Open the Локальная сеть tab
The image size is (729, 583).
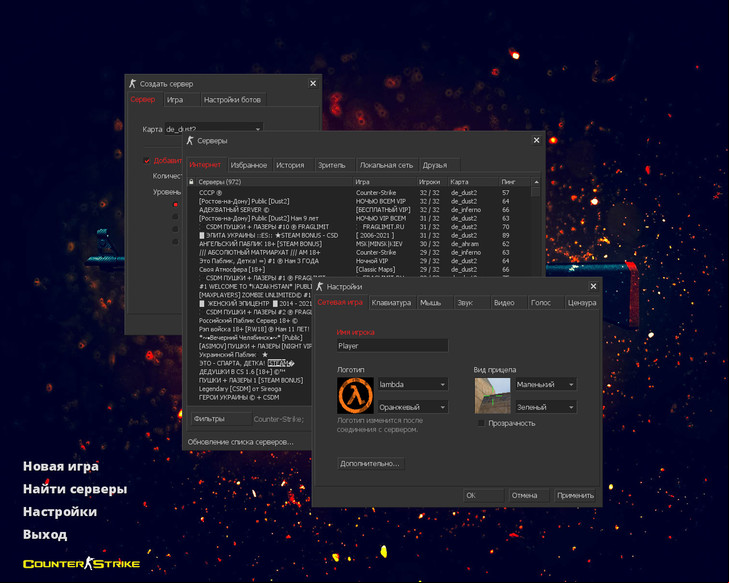pos(386,165)
